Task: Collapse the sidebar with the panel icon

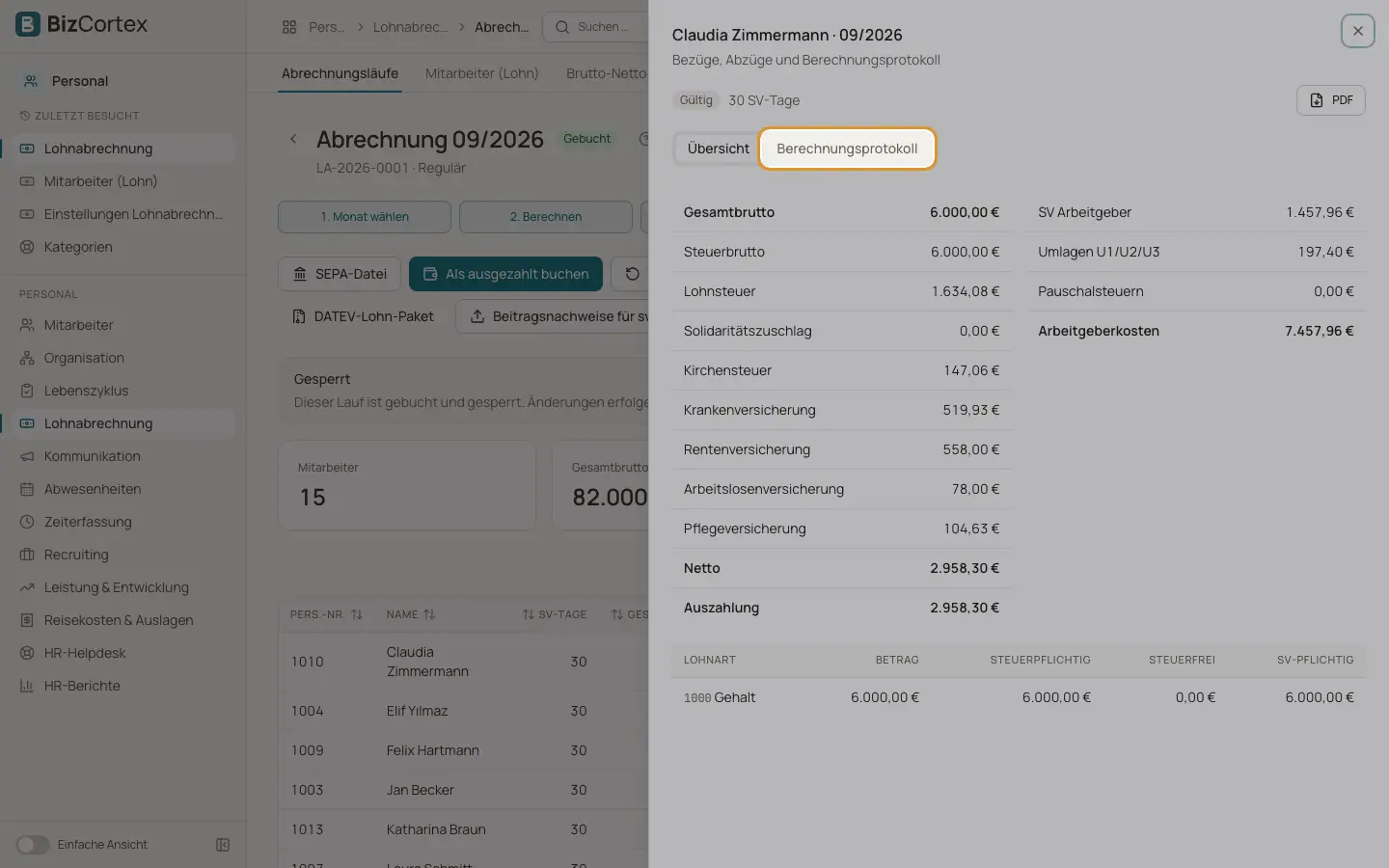Action: (x=223, y=845)
